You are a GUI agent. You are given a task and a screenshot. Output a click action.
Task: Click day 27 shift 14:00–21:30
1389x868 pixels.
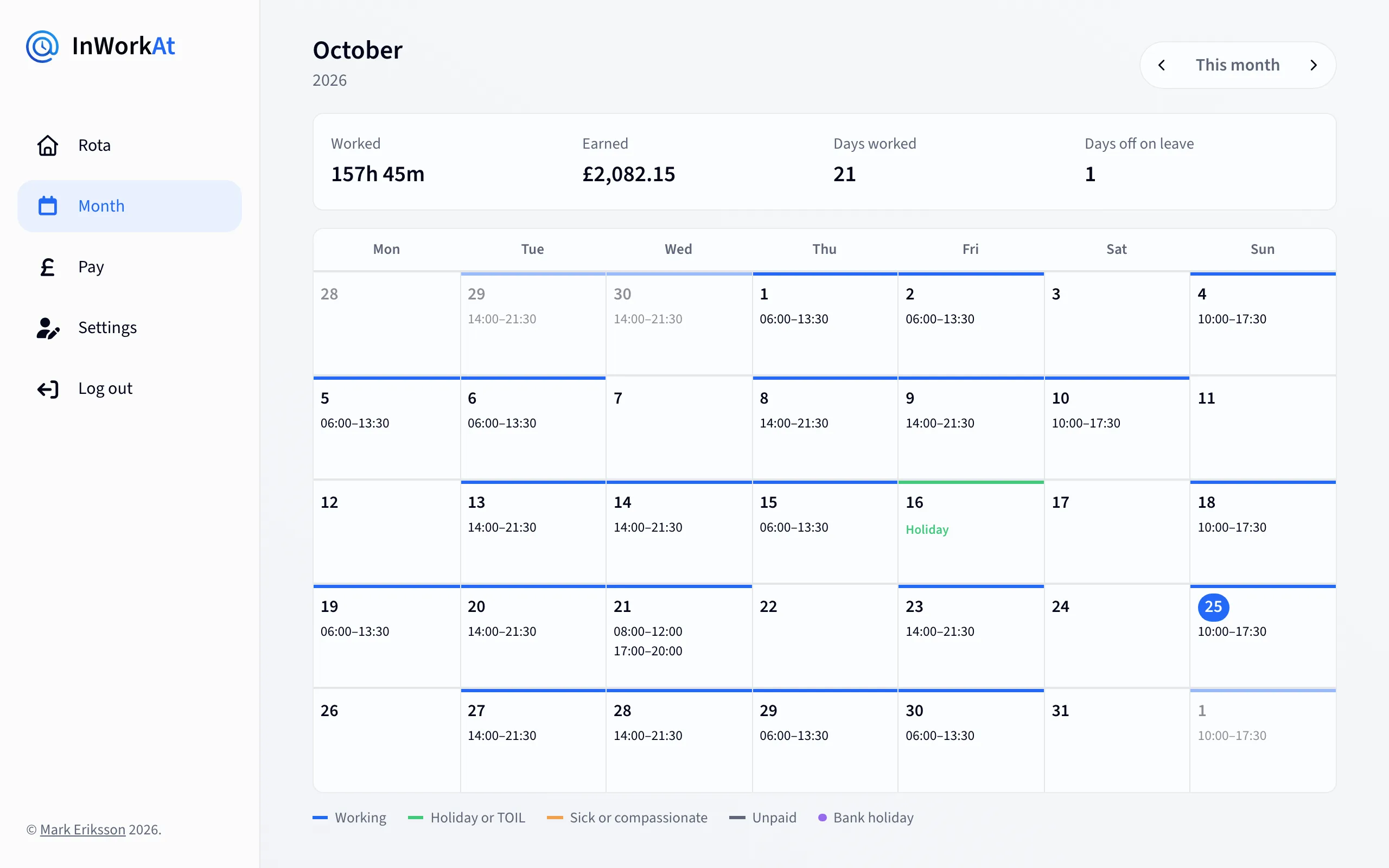(x=502, y=736)
